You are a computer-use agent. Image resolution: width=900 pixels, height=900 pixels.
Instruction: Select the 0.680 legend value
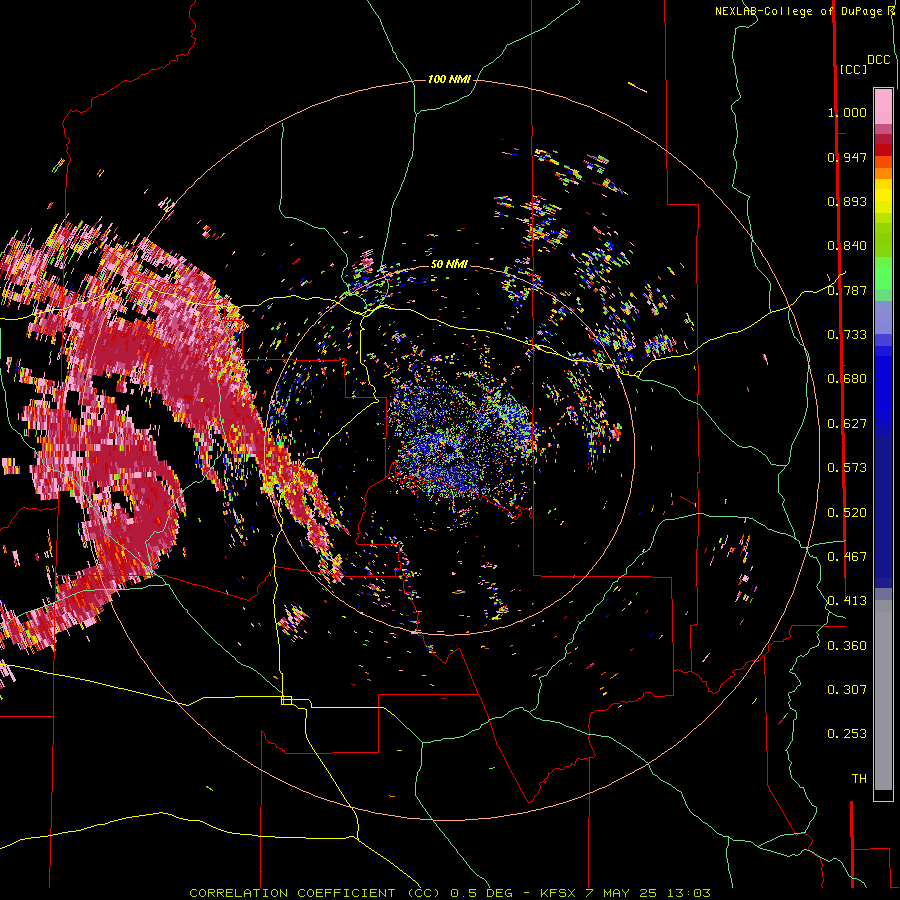pos(847,379)
